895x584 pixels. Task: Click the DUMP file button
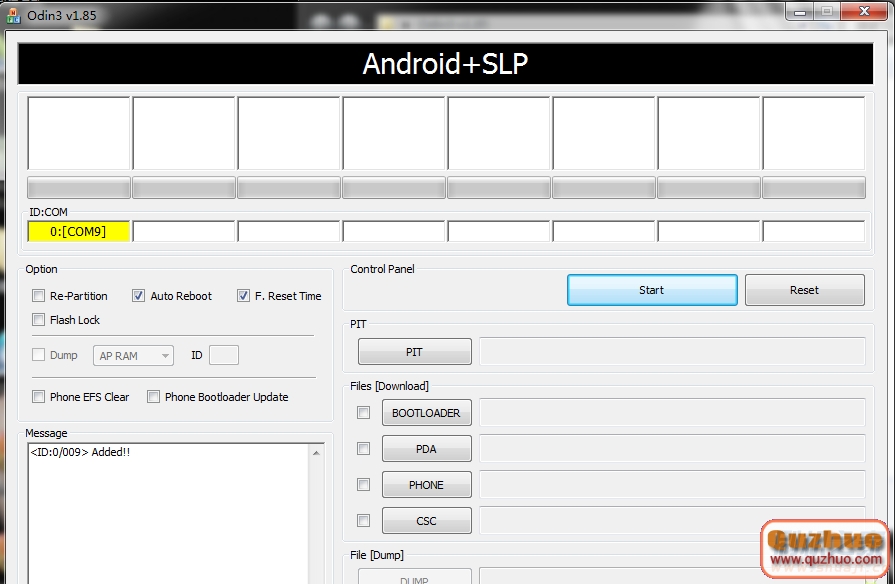pos(414,577)
